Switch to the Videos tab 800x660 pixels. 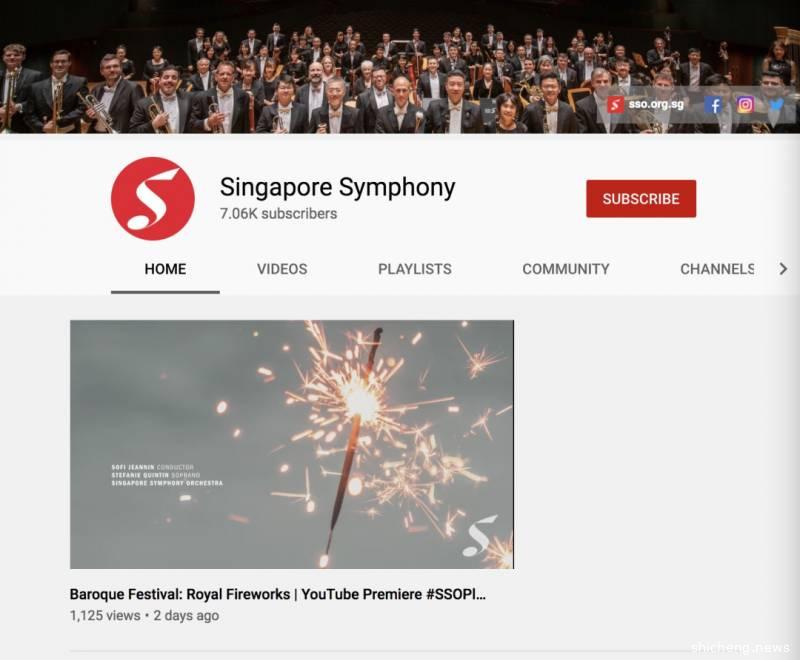(x=282, y=269)
